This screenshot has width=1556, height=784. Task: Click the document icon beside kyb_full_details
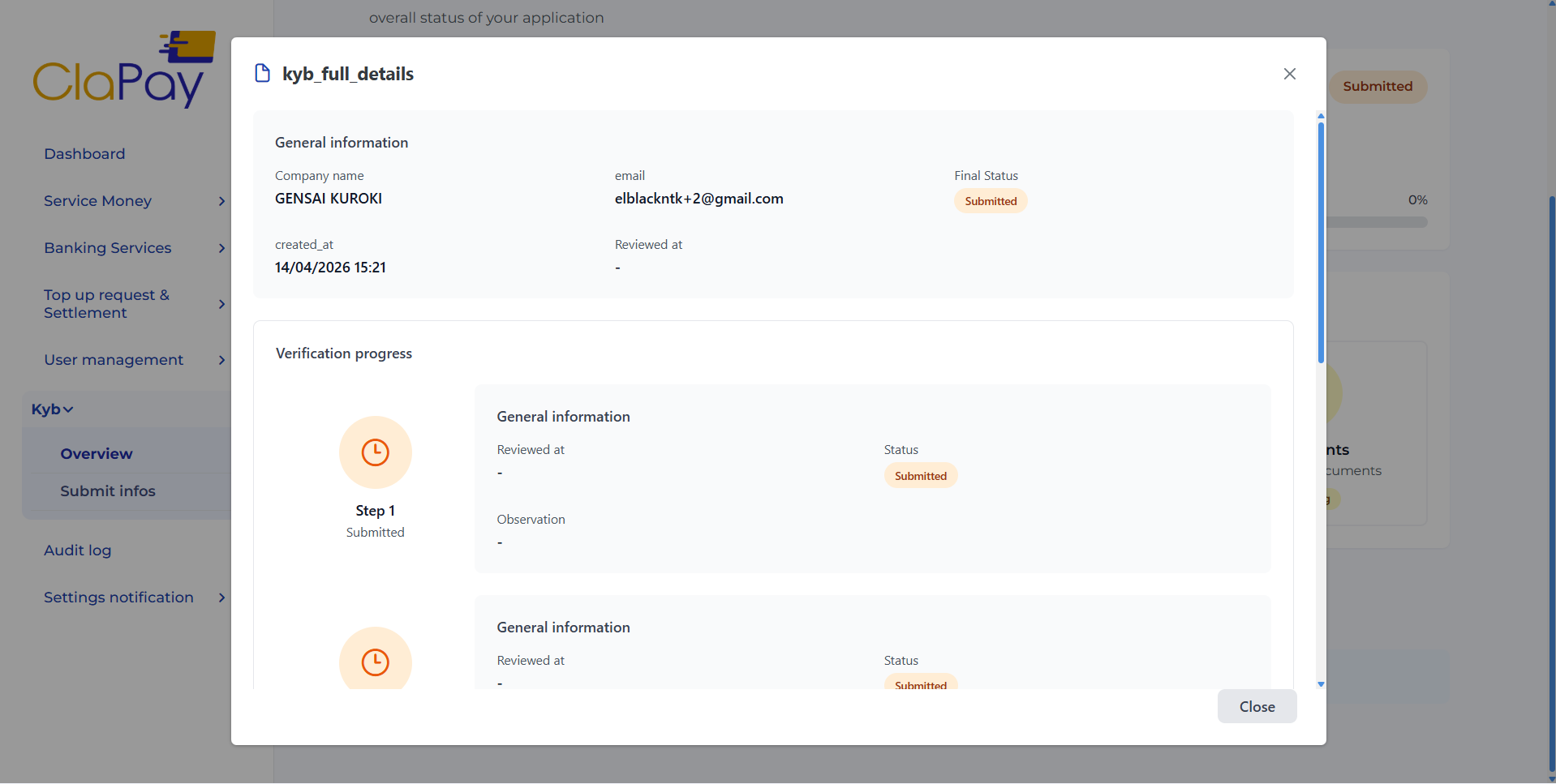pyautogui.click(x=262, y=74)
